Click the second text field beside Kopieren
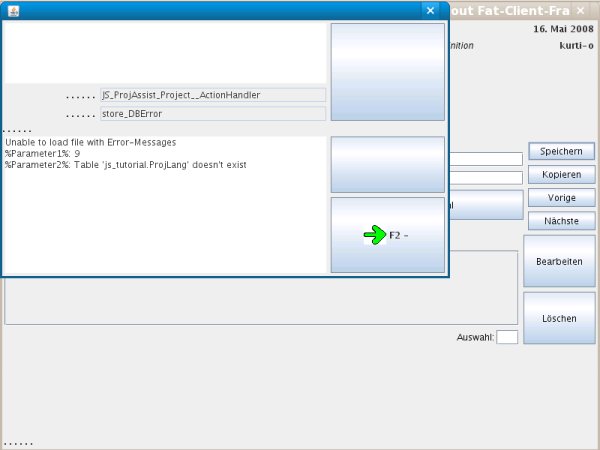Image resolution: width=600 pixels, height=450 pixels. pos(485,178)
